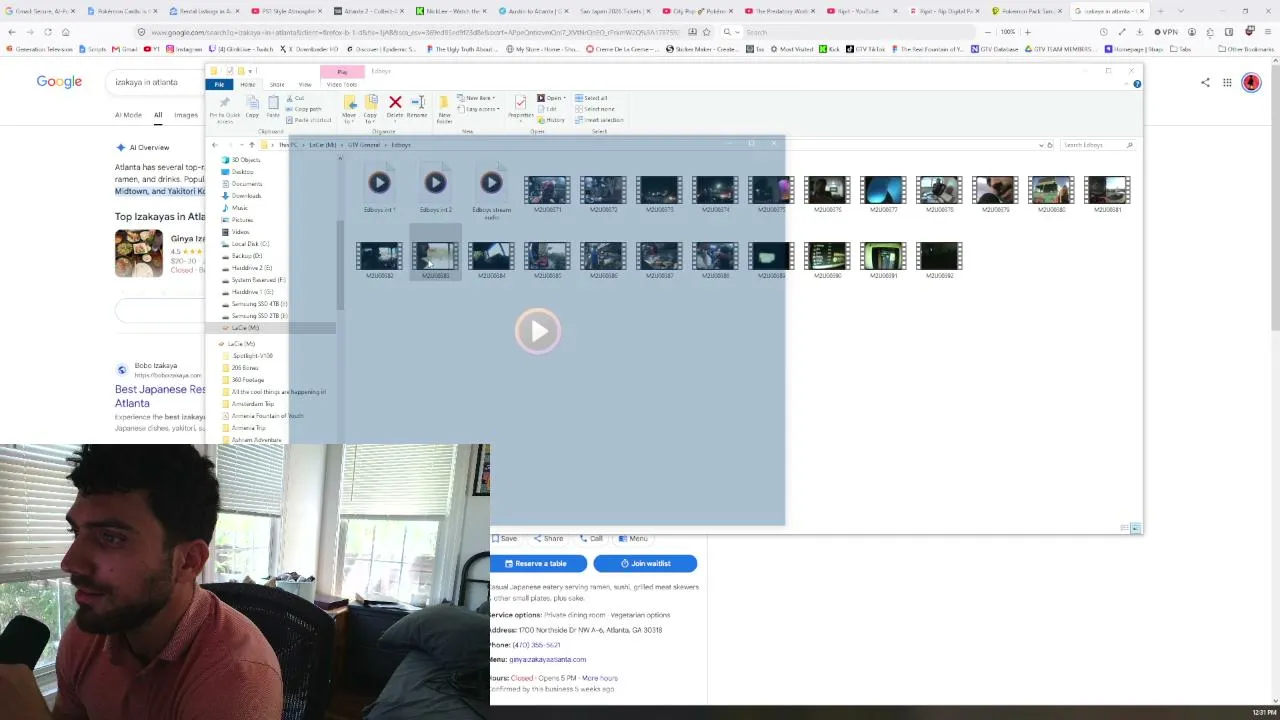Click Invert selection in the ribbon

click(600, 120)
